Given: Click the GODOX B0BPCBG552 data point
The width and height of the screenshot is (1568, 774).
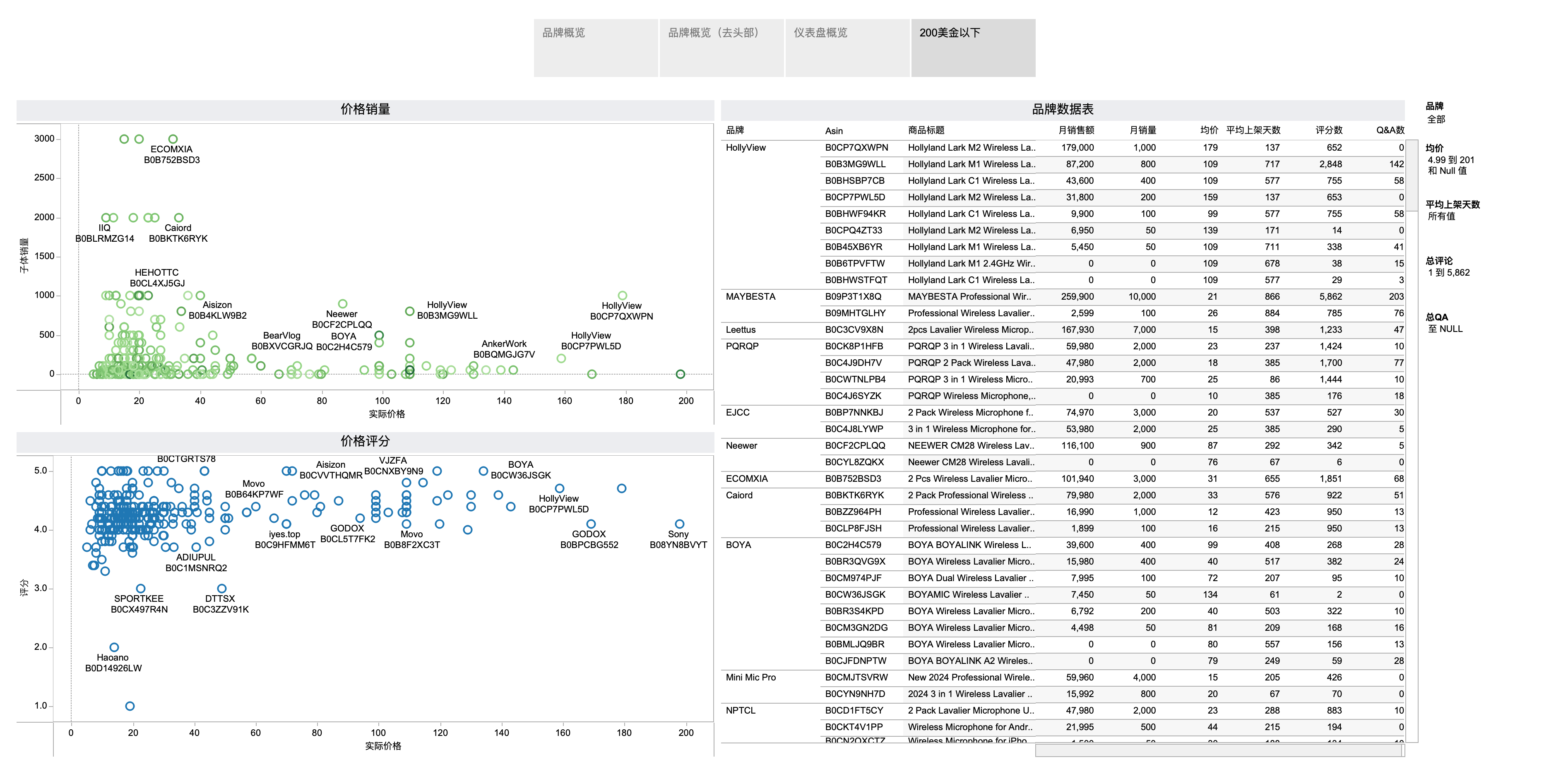Looking at the screenshot, I should coord(591,524).
